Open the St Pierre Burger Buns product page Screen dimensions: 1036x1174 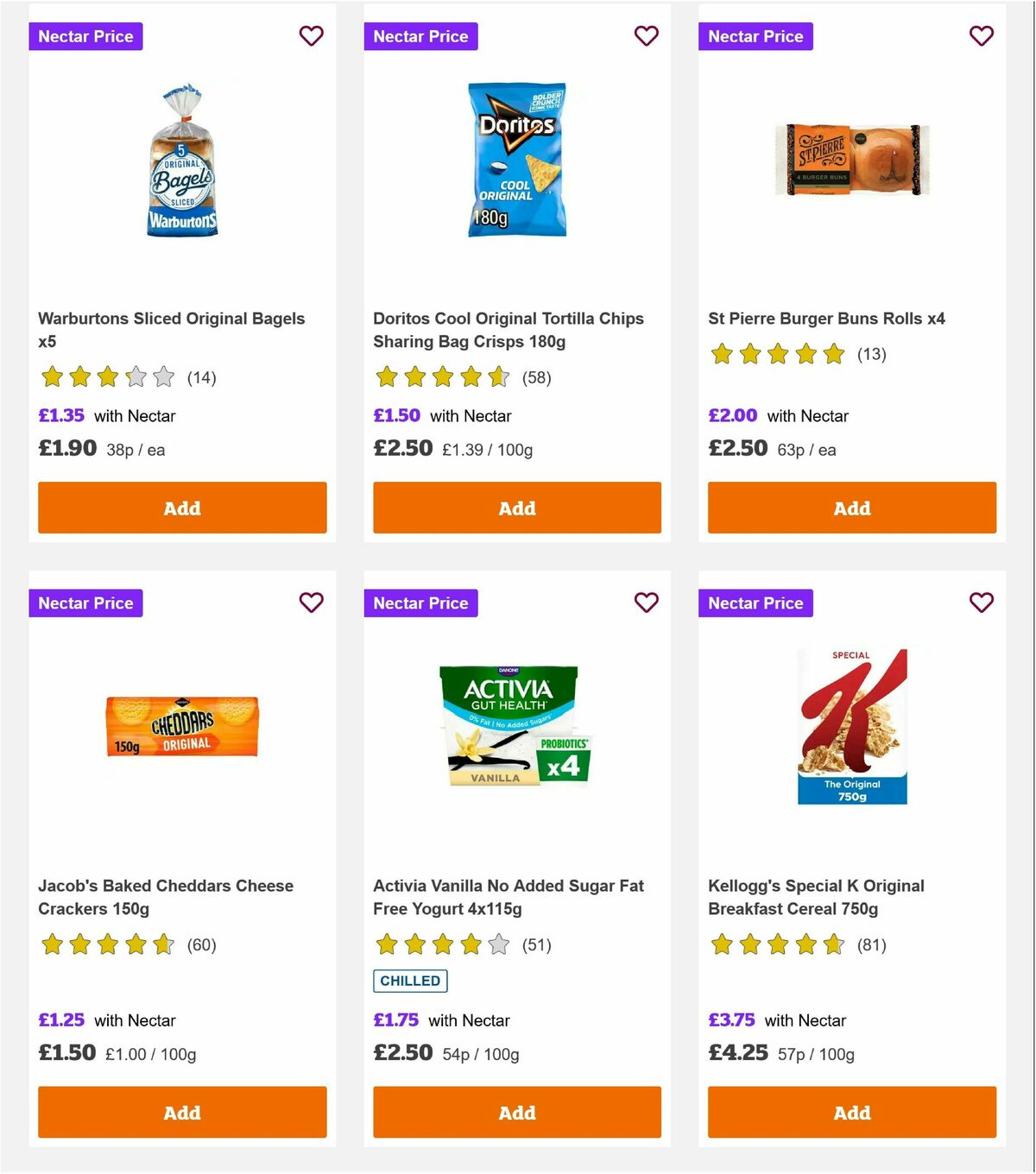coord(825,319)
